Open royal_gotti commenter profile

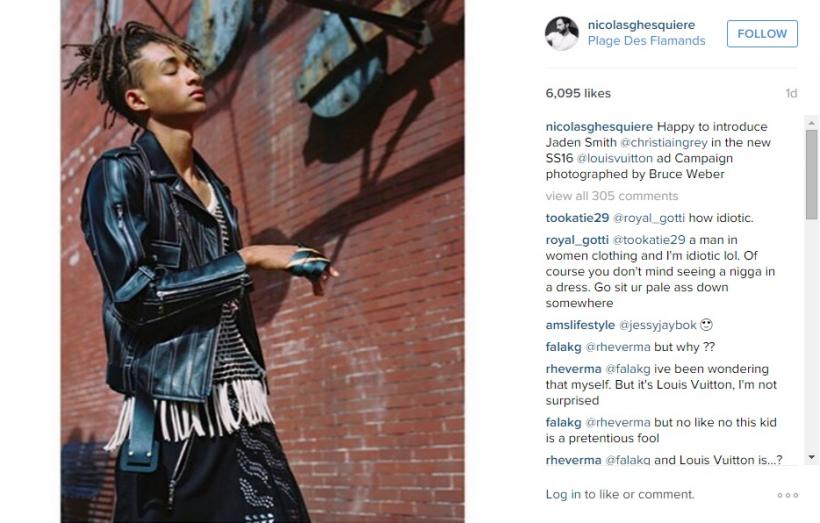pyautogui.click(x=577, y=240)
